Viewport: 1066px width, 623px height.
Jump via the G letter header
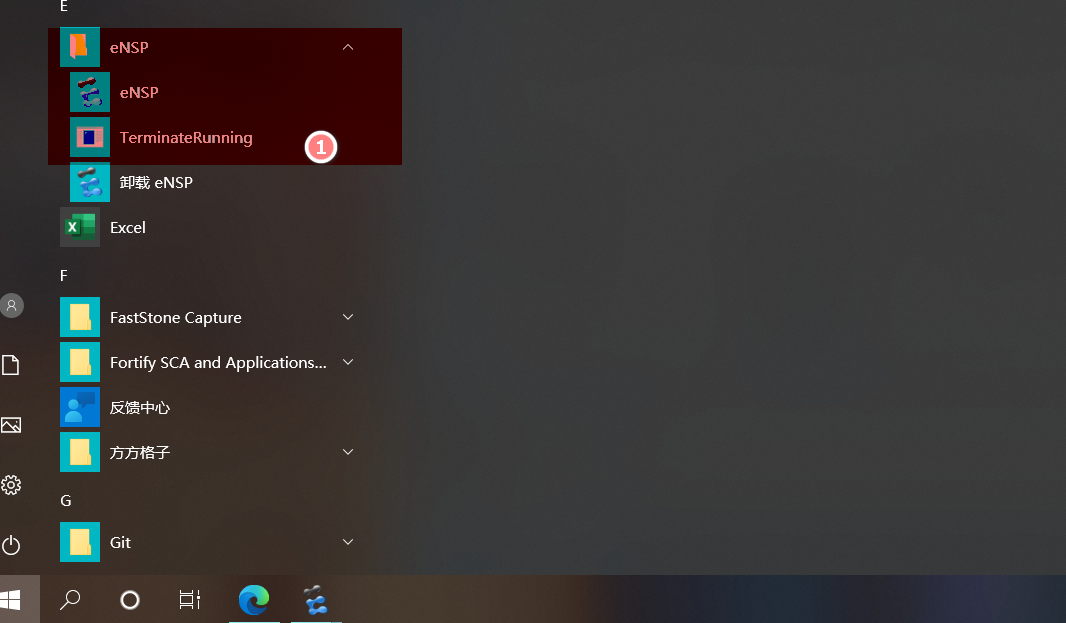click(x=66, y=501)
